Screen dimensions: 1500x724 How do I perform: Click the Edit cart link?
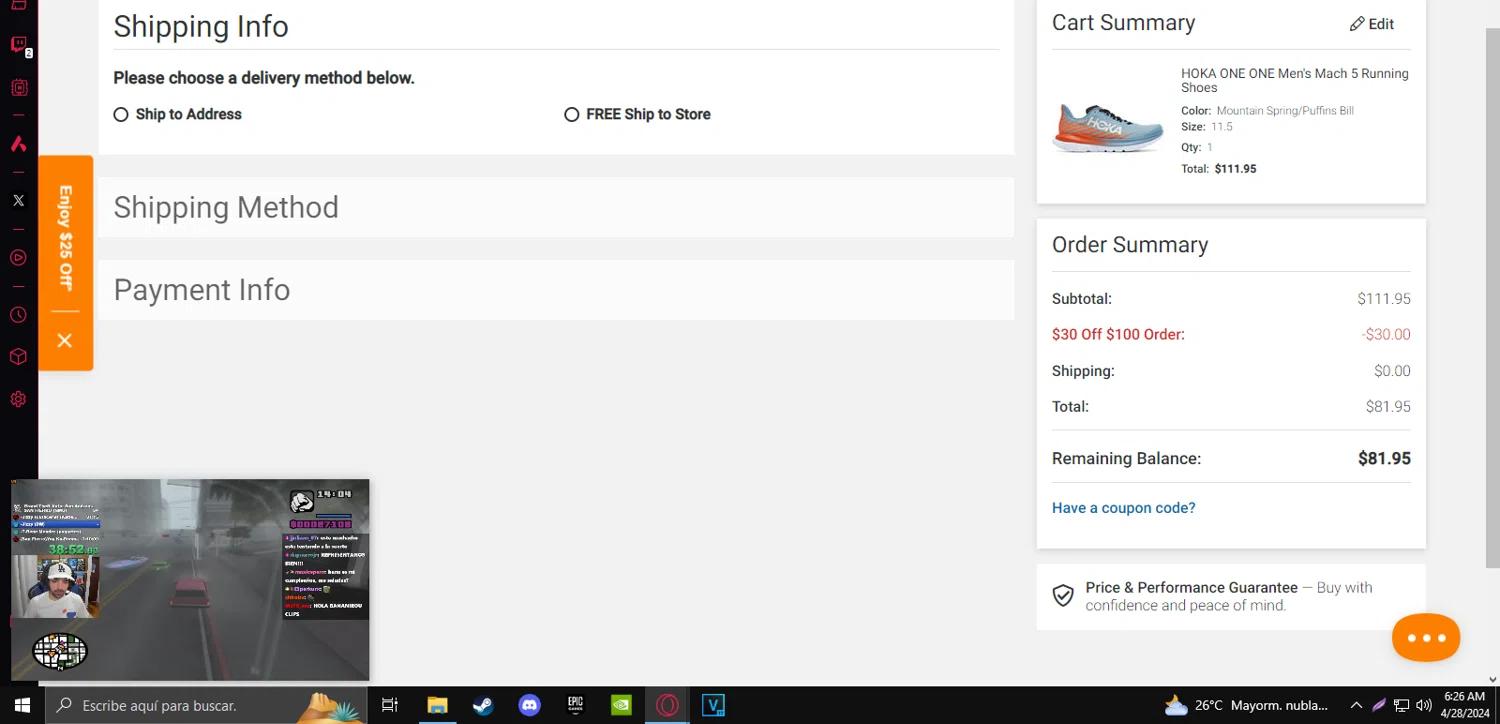click(x=1372, y=24)
